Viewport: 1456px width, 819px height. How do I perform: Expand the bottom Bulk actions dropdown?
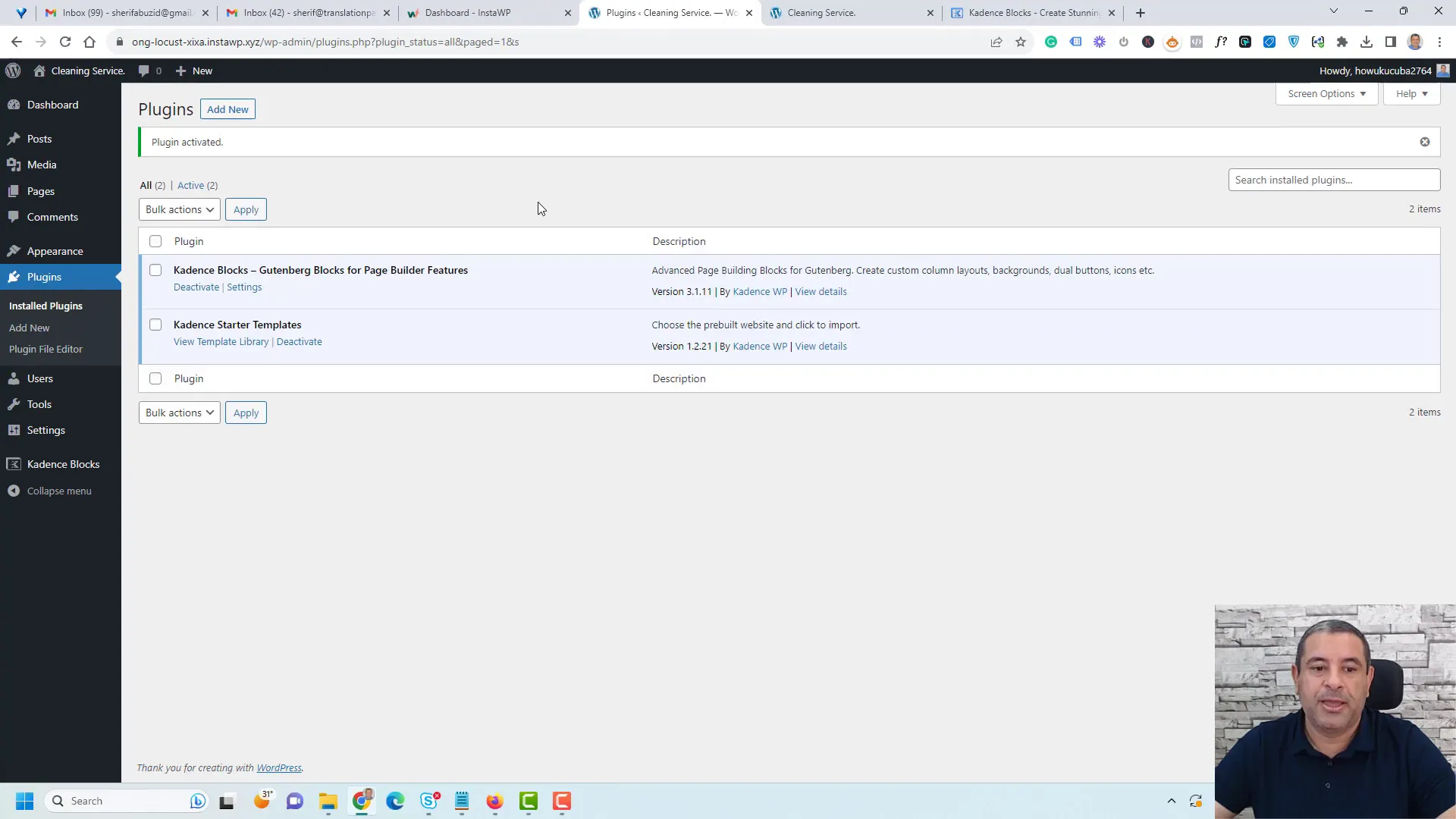(x=178, y=412)
